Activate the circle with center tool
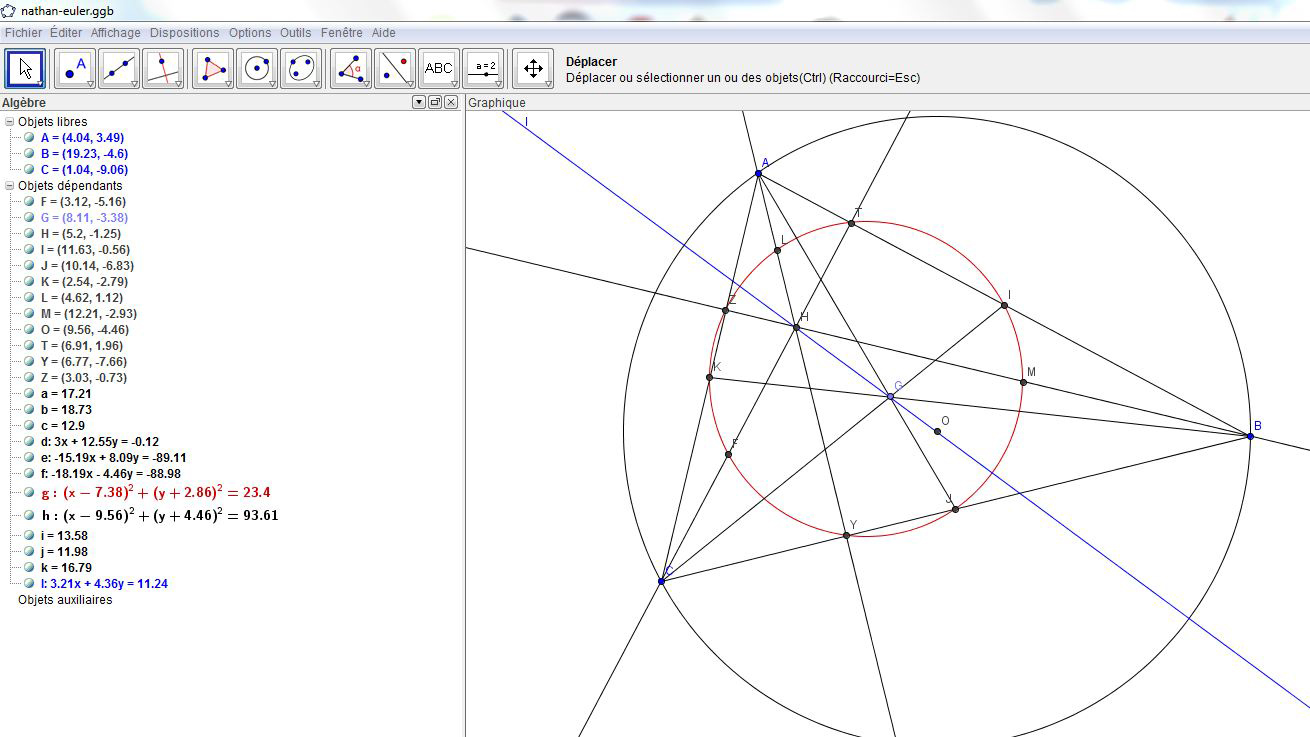This screenshot has height=737, width=1310. pos(256,68)
